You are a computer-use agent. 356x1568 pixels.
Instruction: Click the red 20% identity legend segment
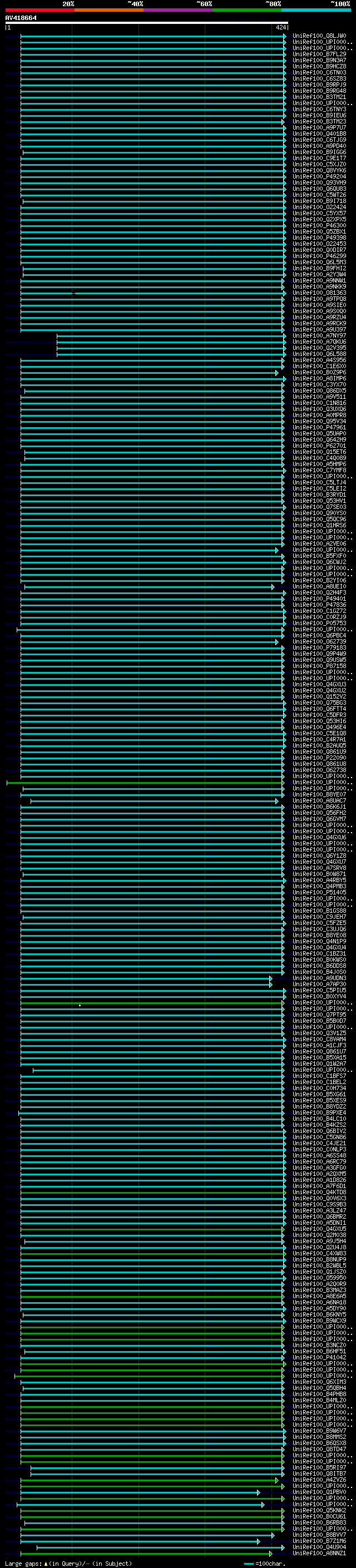pyautogui.click(x=39, y=10)
